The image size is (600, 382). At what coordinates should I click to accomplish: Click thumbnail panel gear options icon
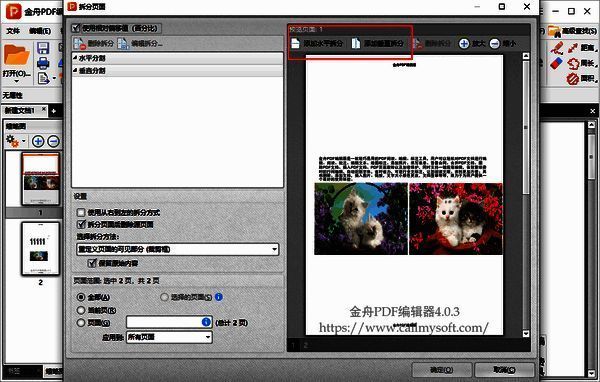(x=12, y=141)
